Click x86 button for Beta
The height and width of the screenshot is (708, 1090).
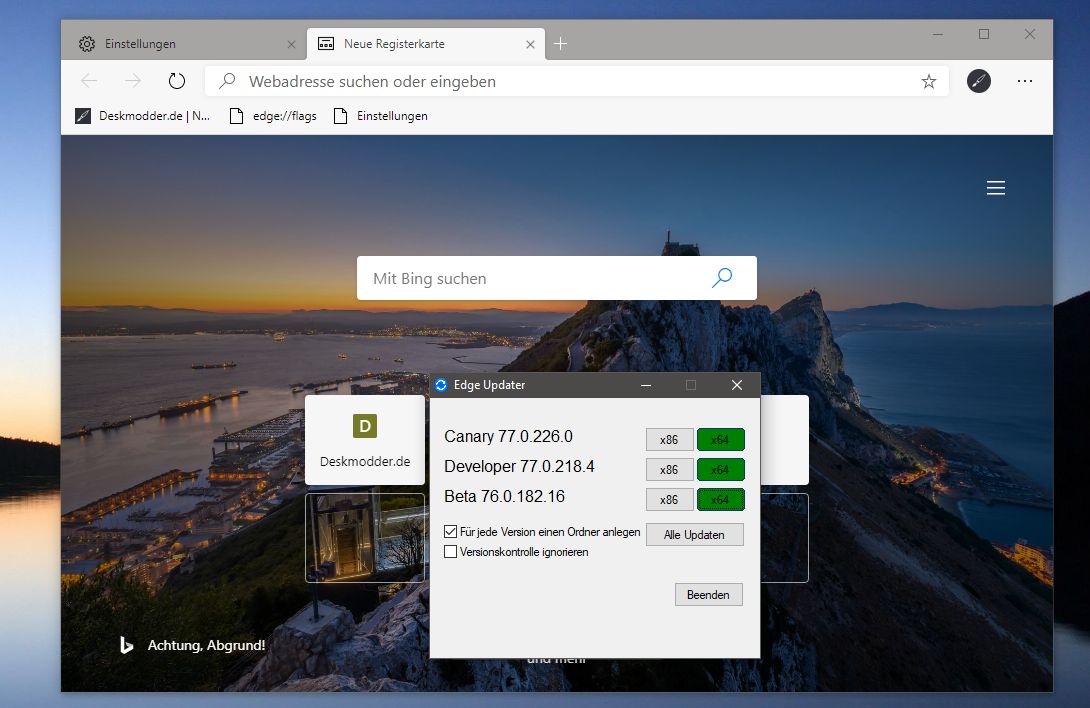669,499
